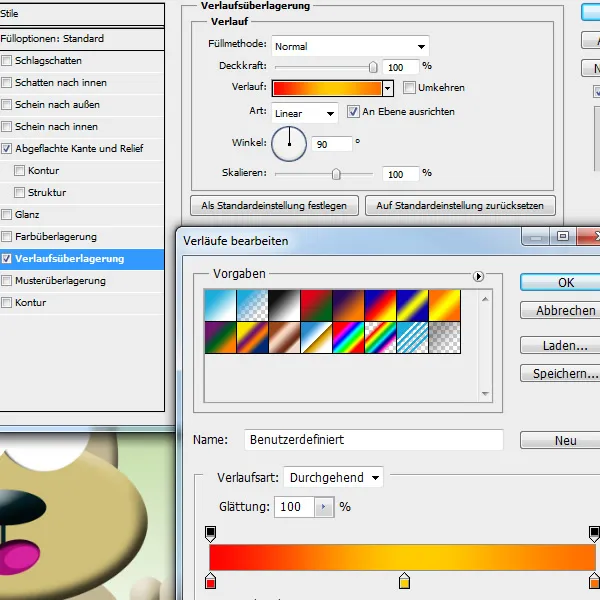600x600 pixels.
Task: Open the Glättung slider popup arrow
Action: pos(324,507)
